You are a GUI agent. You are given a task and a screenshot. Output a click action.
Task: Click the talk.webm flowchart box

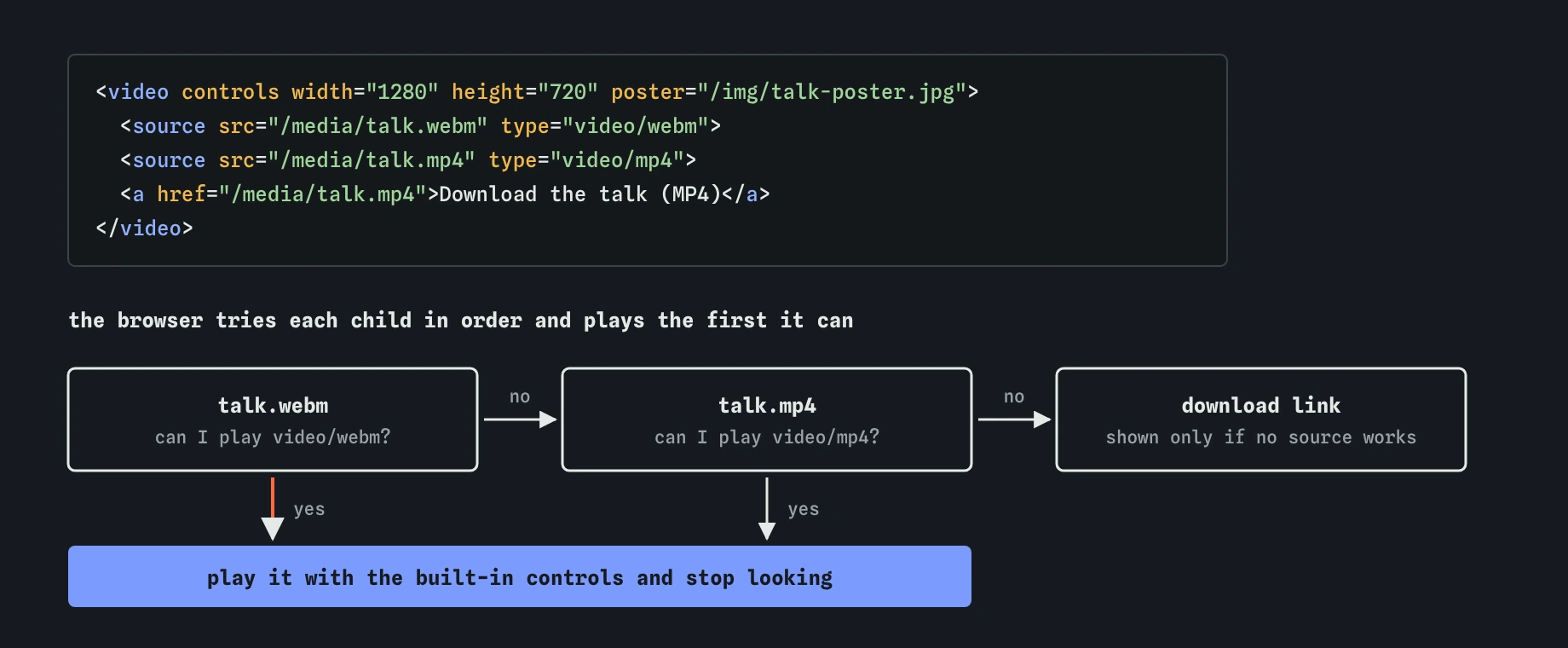pyautogui.click(x=273, y=419)
